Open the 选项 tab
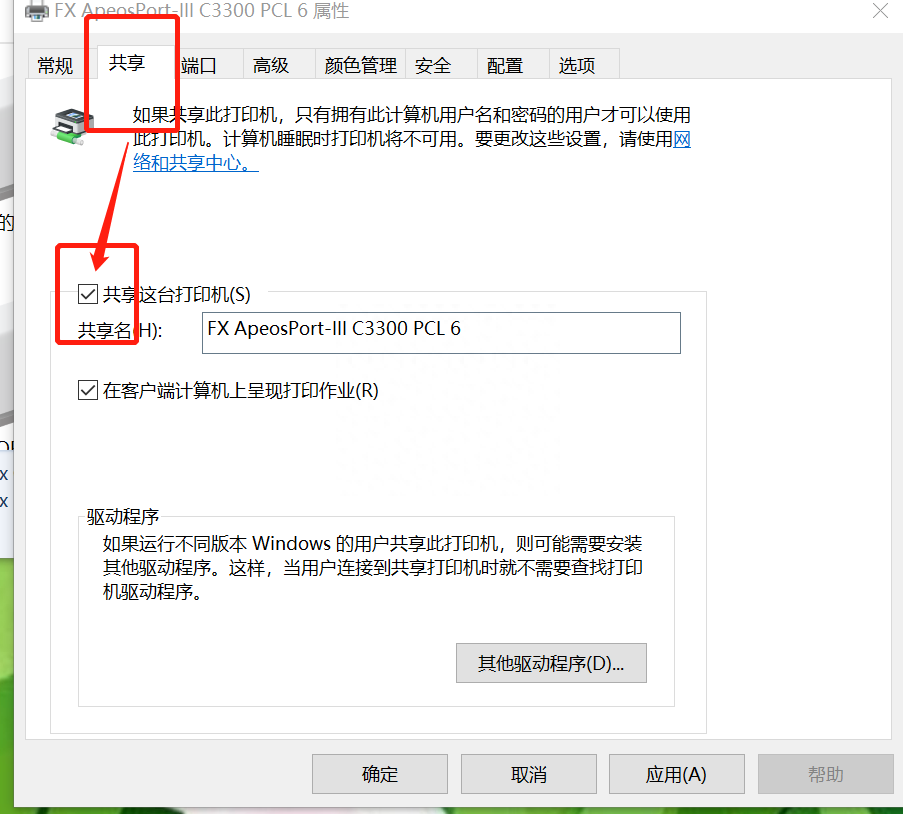Viewport: 903px width, 814px height. click(577, 66)
